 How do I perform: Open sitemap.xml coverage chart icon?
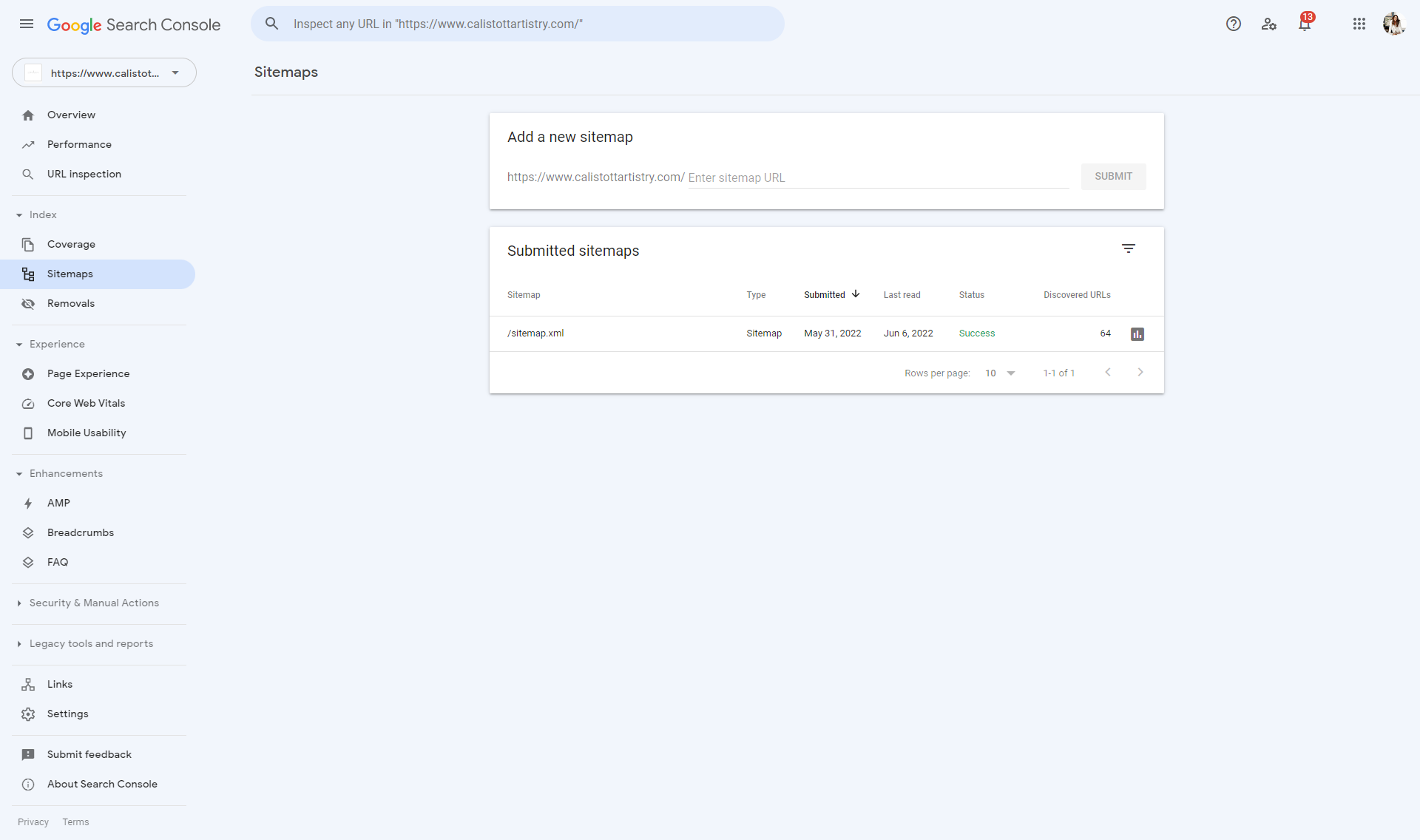pos(1137,334)
